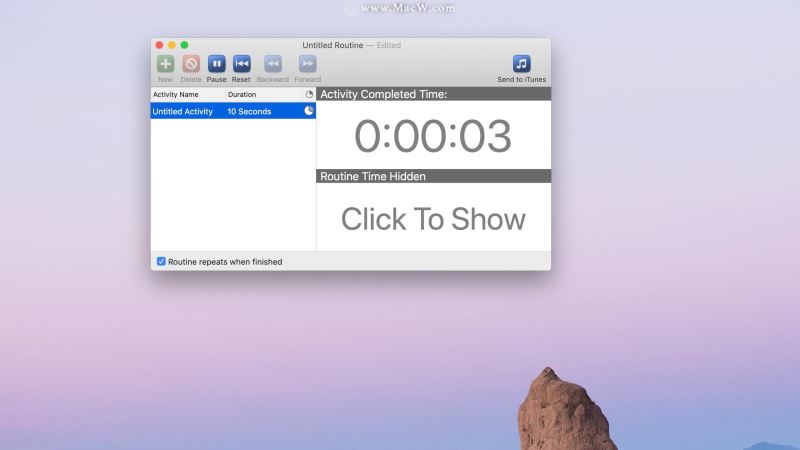Image resolution: width=800 pixels, height=450 pixels.
Task: Click the Delete activity icon
Action: tap(191, 64)
